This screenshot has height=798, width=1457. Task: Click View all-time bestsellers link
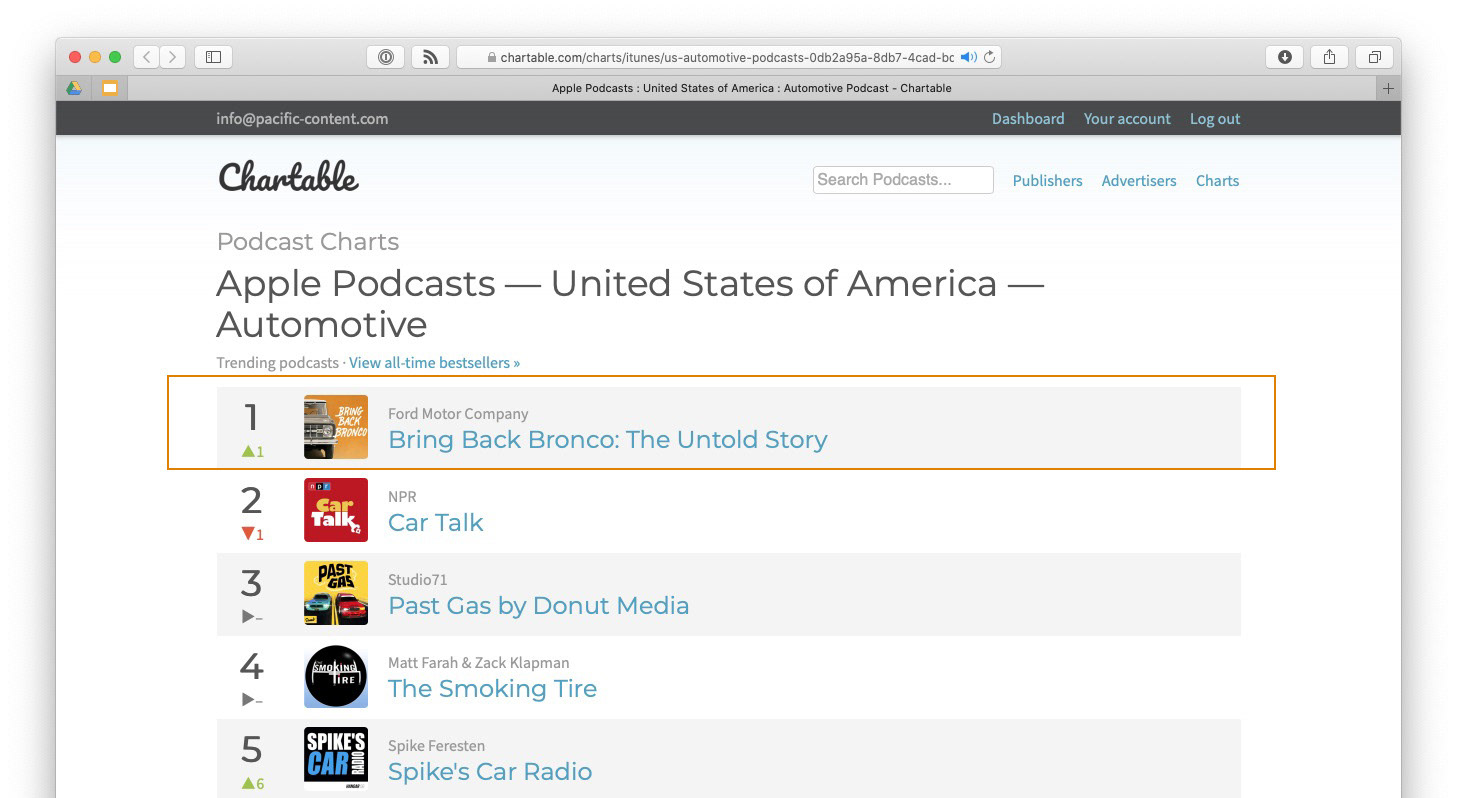tap(434, 363)
